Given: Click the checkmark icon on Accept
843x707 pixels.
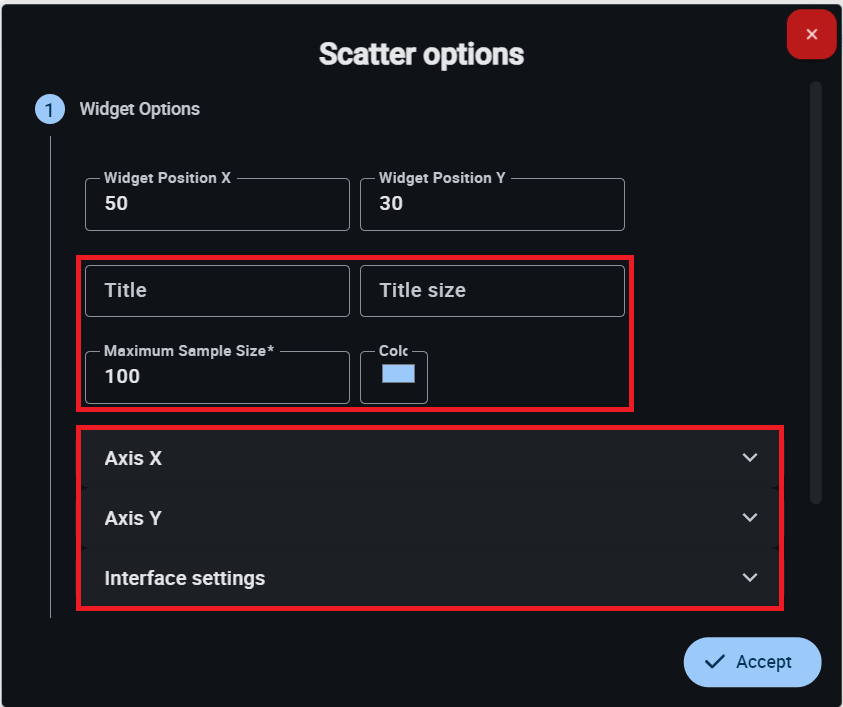Looking at the screenshot, I should coord(714,662).
